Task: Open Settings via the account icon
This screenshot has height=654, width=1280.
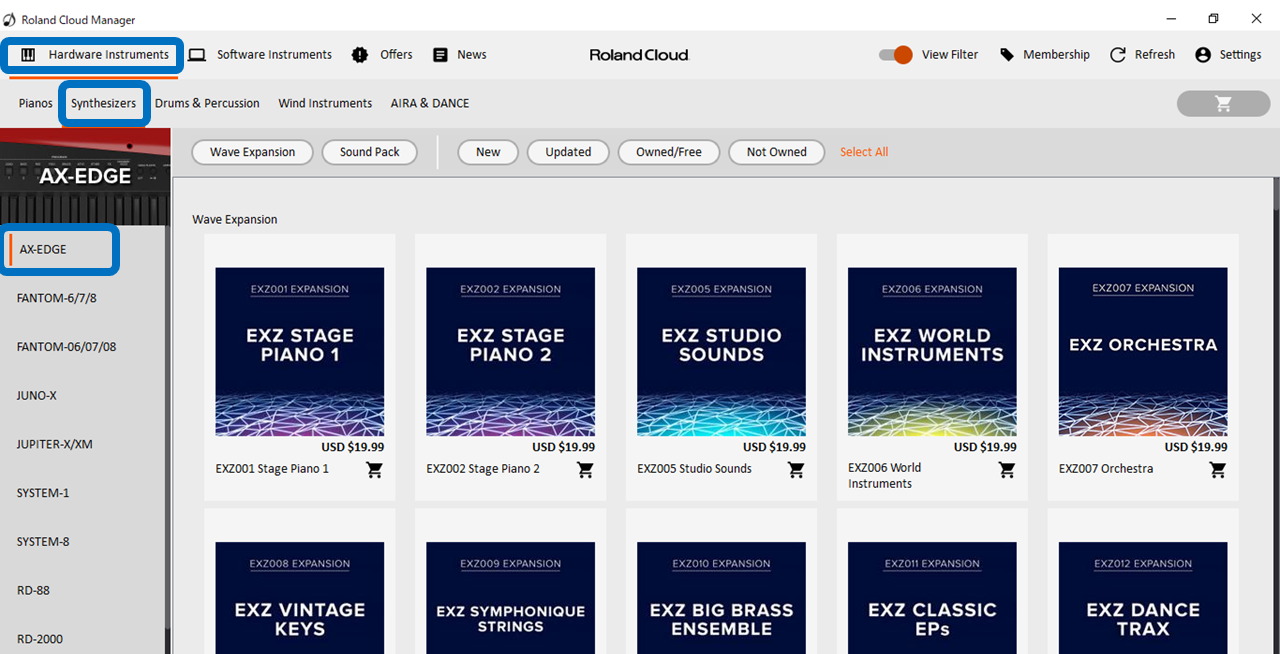Action: click(1201, 55)
